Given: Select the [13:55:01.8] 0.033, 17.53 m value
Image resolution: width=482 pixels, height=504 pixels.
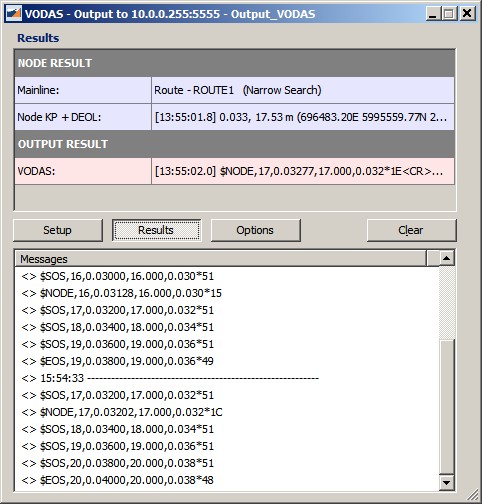Looking at the screenshot, I should coord(303,117).
